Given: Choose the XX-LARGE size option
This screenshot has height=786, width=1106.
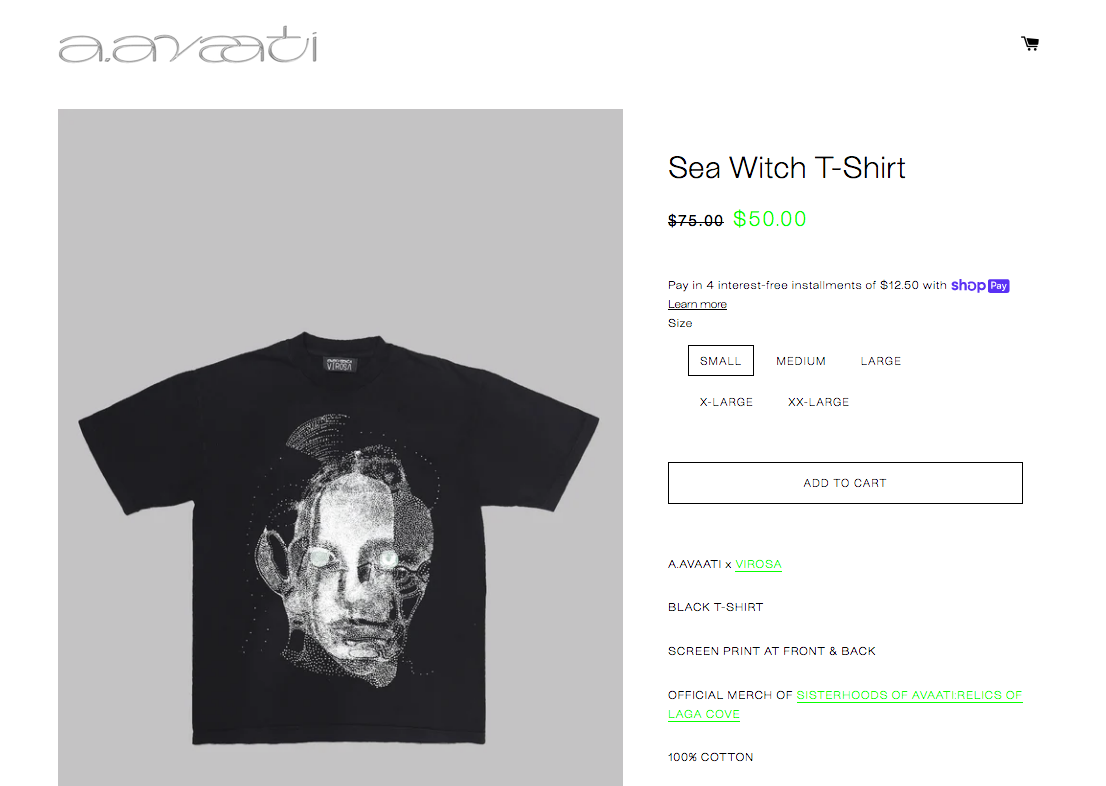Looking at the screenshot, I should point(818,401).
